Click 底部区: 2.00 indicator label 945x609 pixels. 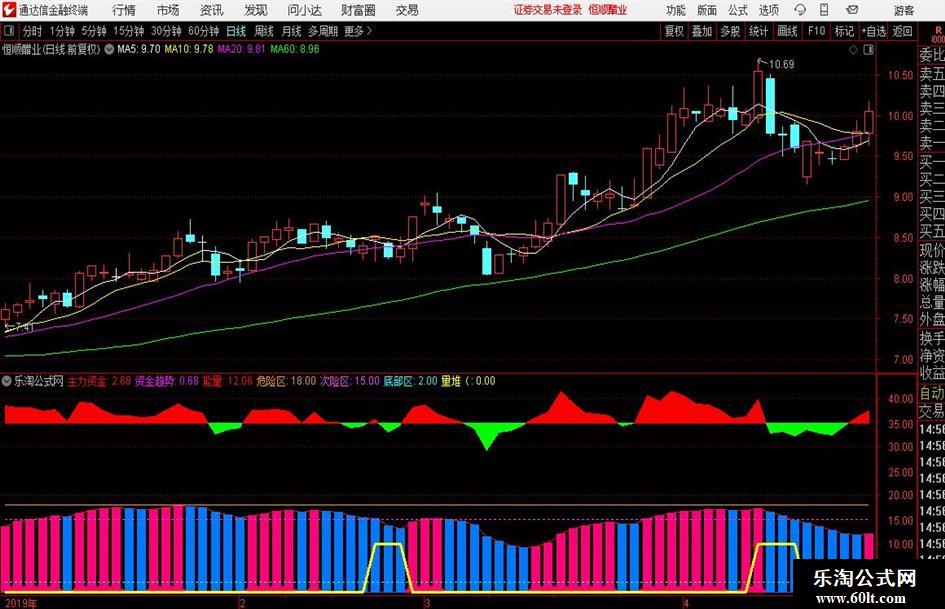[410, 381]
